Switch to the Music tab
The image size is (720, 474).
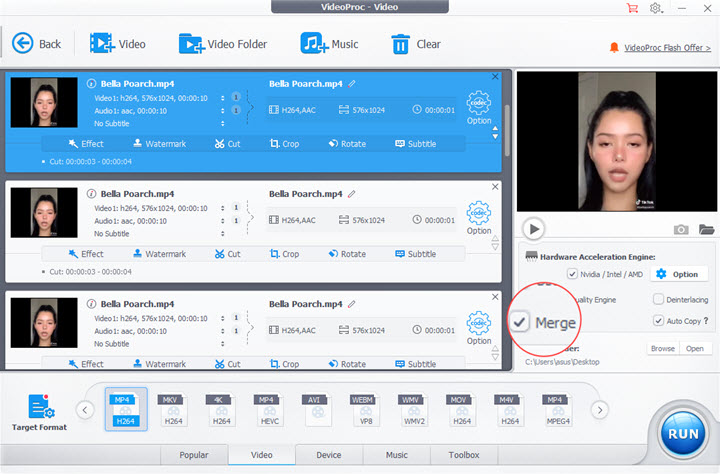tap(397, 455)
